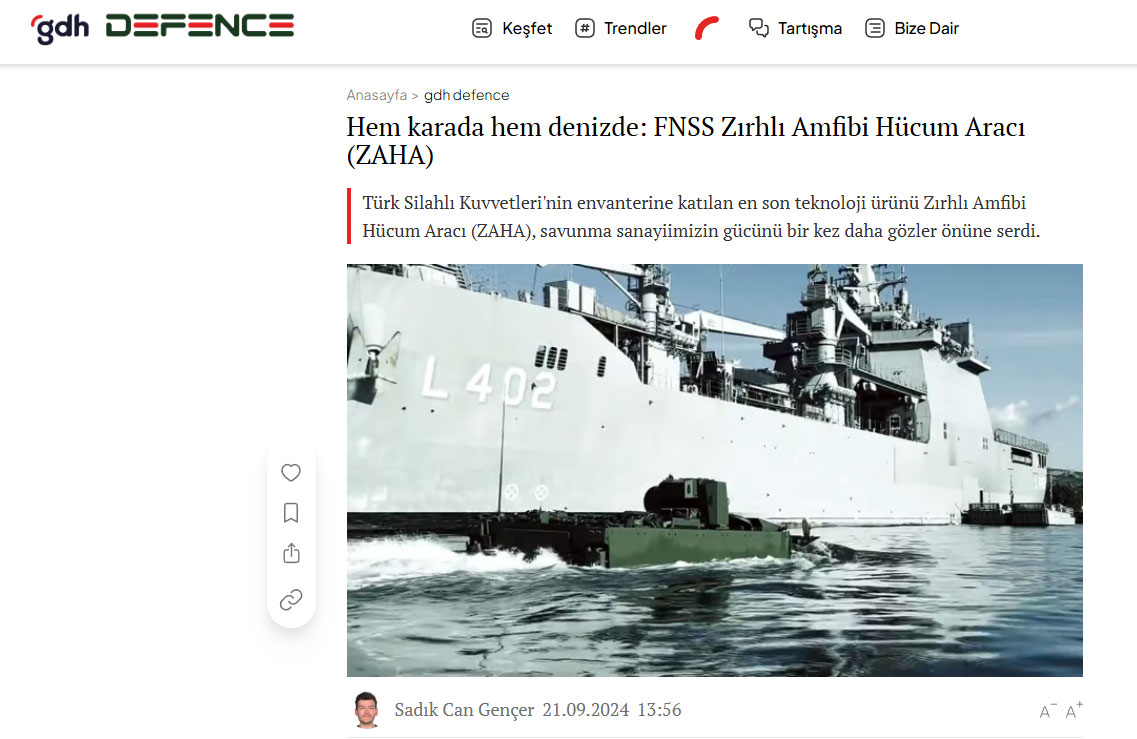Open the share icon
This screenshot has height=739, width=1137.
pyautogui.click(x=291, y=553)
